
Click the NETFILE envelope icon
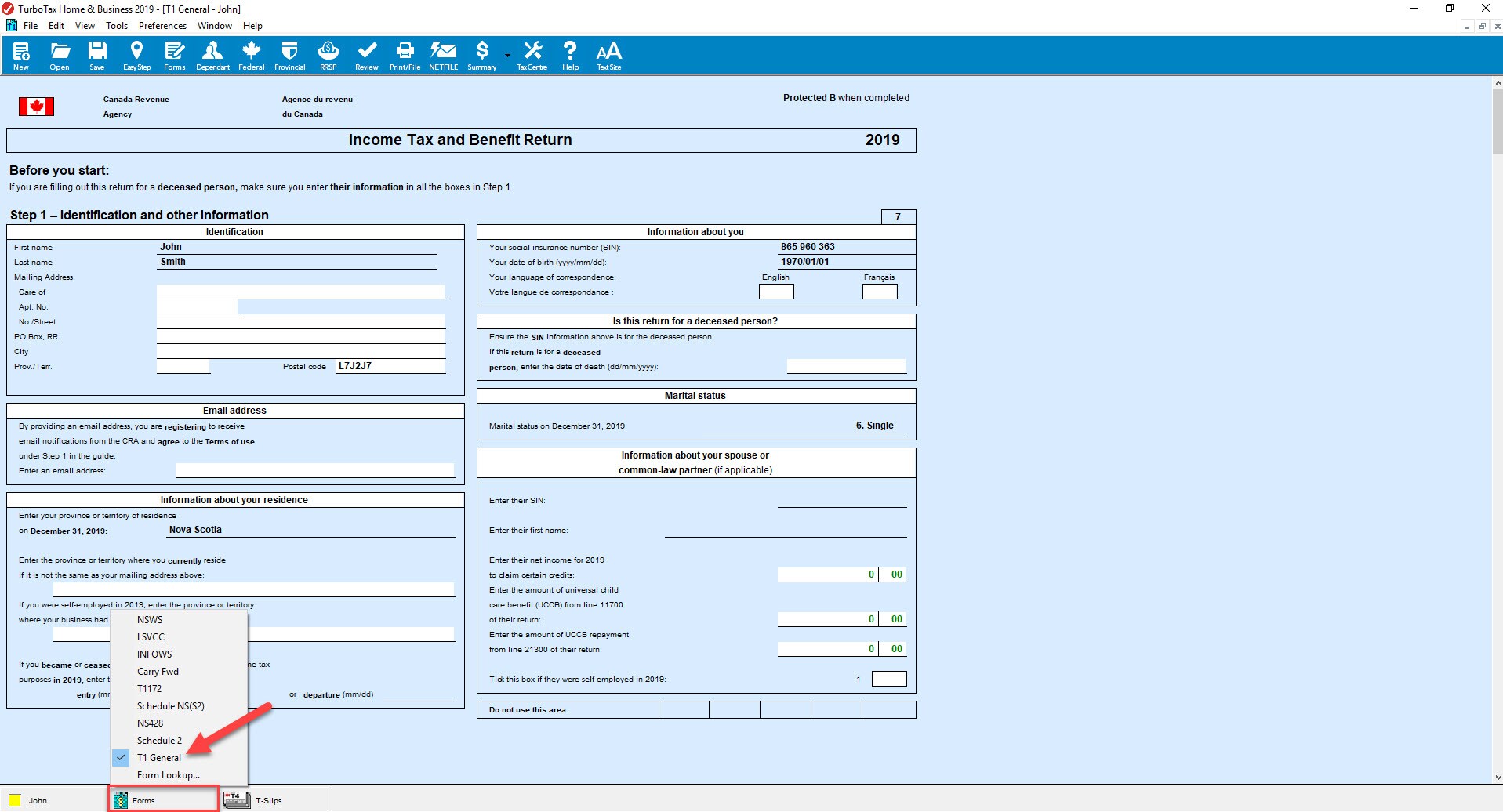[x=443, y=56]
